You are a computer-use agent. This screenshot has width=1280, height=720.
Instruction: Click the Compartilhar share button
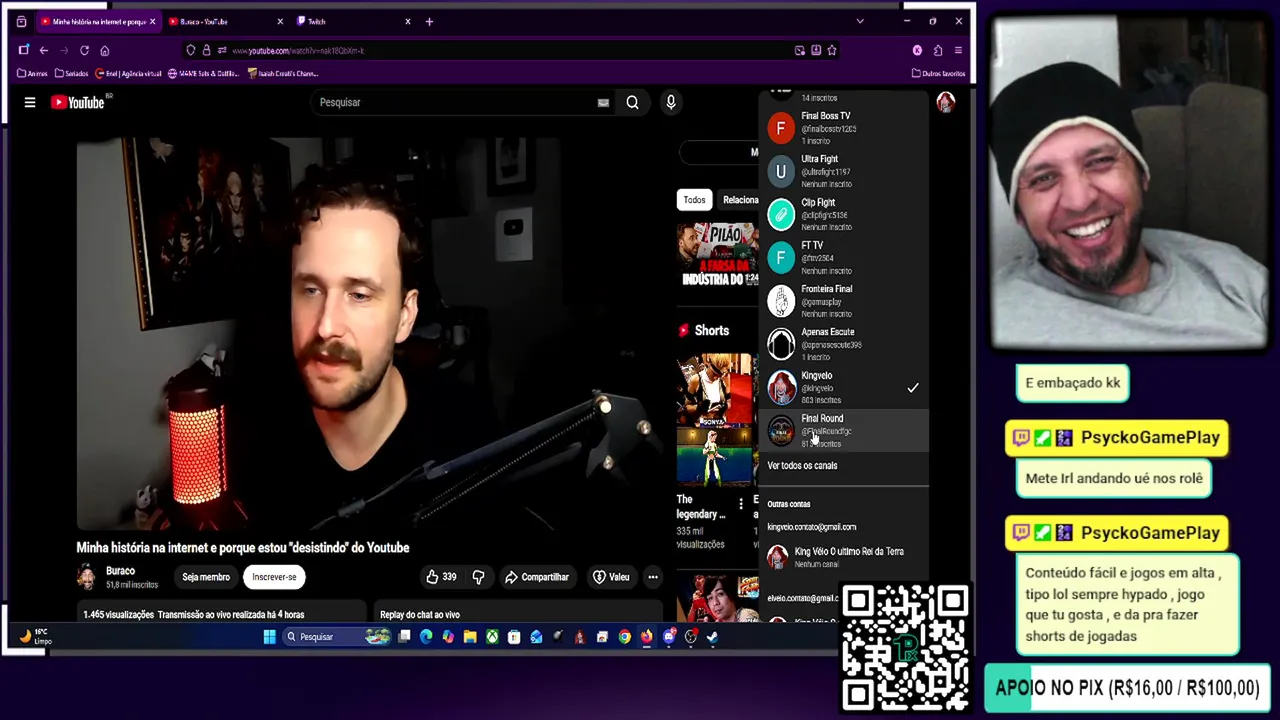click(537, 577)
